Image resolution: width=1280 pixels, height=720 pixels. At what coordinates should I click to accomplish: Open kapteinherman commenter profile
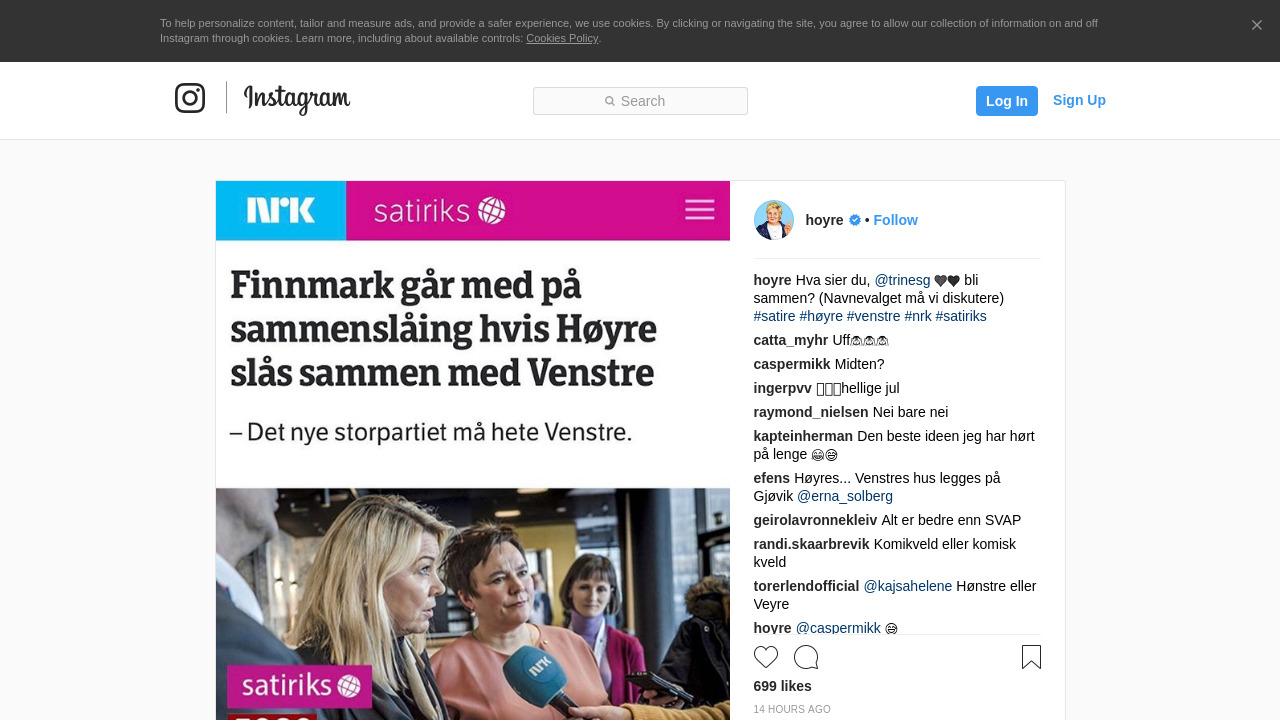pyautogui.click(x=803, y=436)
